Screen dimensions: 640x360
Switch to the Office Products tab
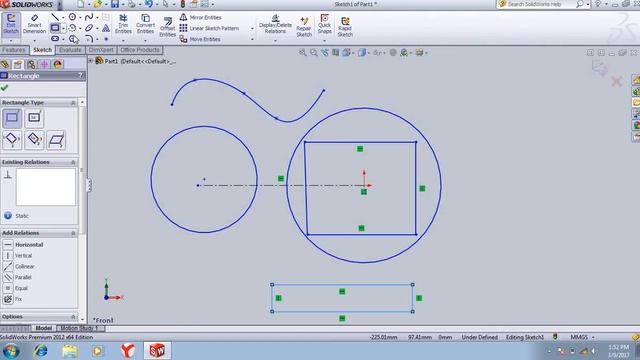coord(140,50)
